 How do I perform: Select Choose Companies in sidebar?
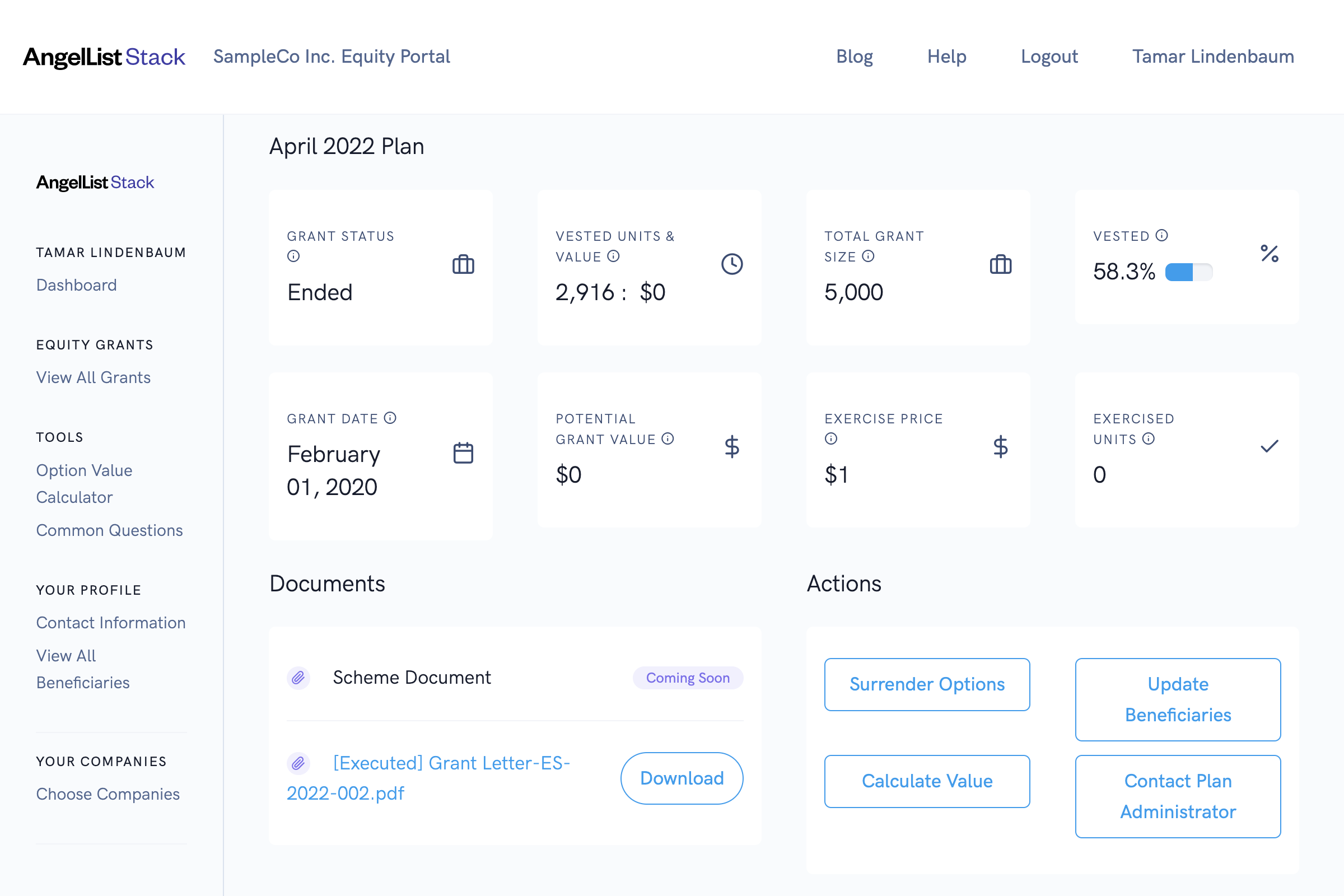click(x=108, y=794)
